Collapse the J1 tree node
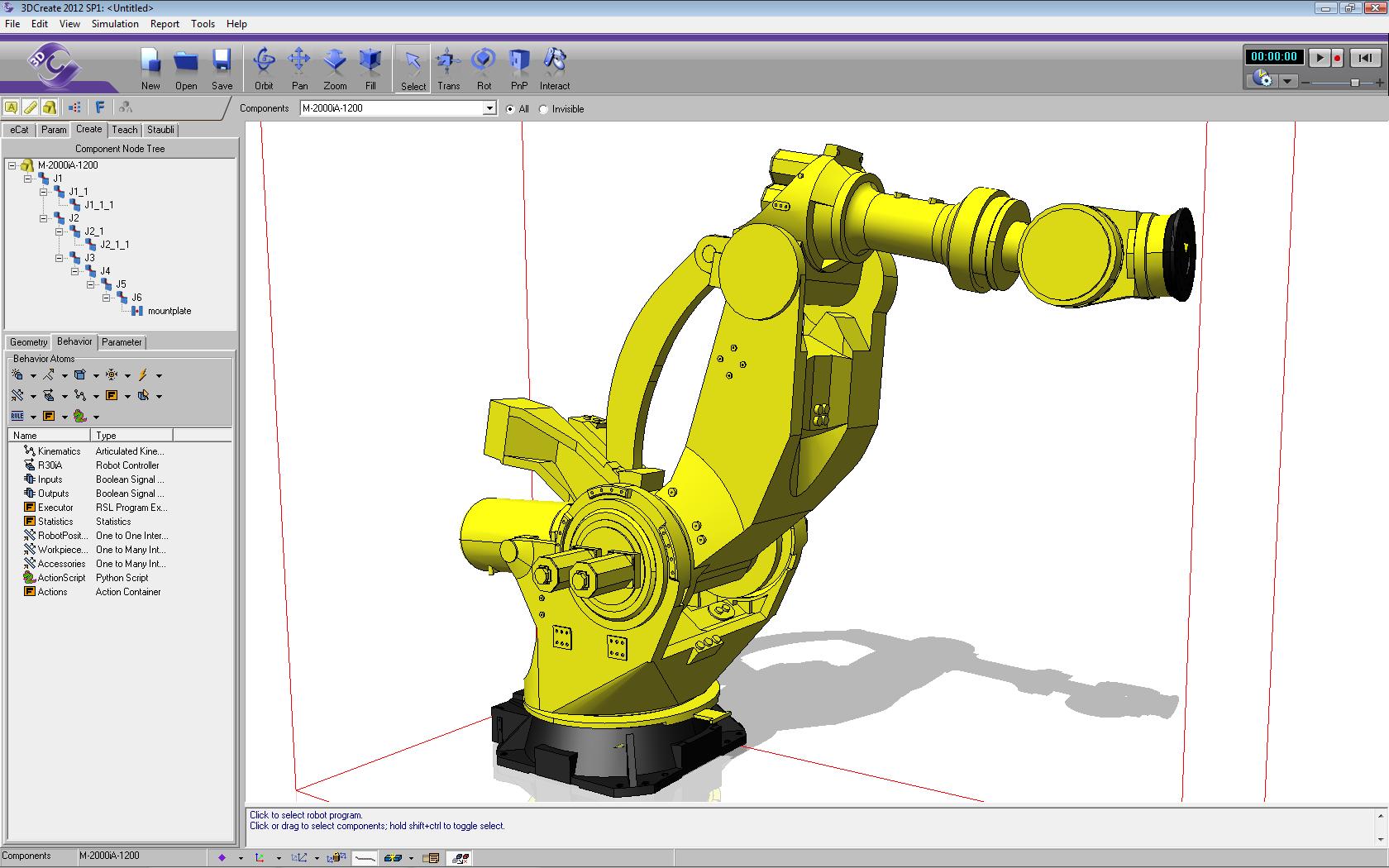The height and width of the screenshot is (868, 1389). coord(28,179)
